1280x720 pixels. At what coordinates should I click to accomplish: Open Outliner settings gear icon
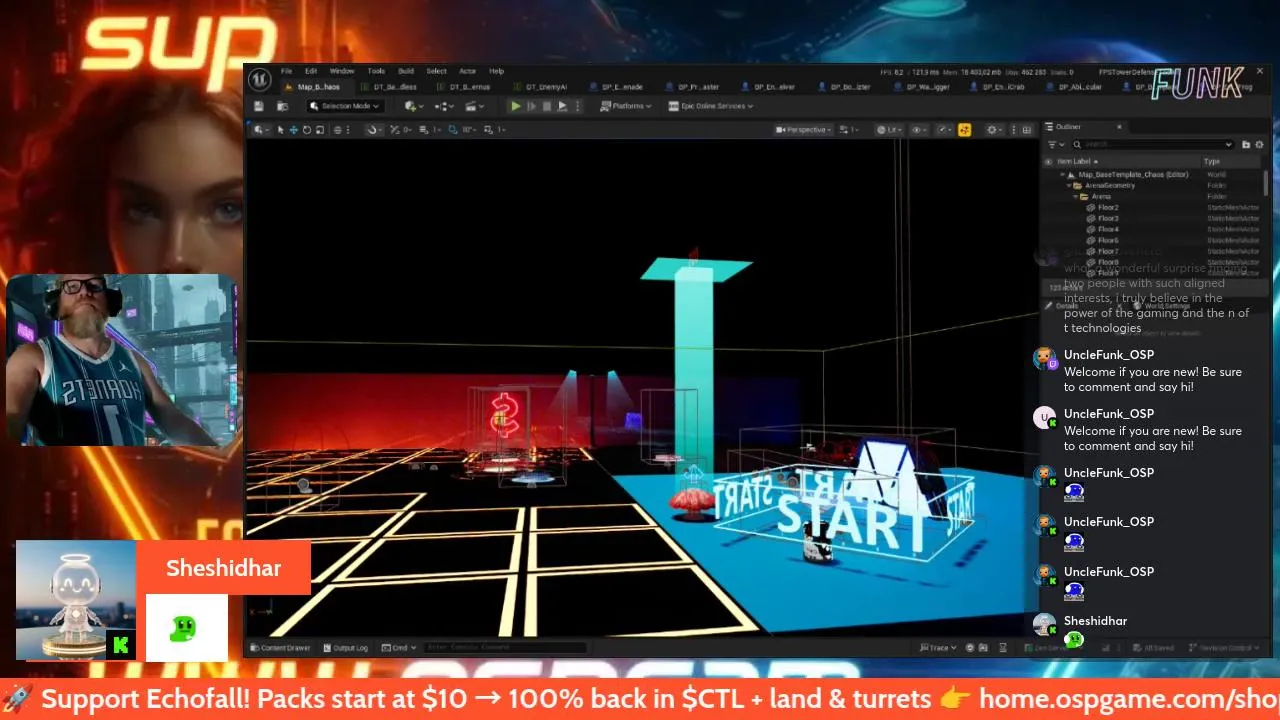click(x=1259, y=145)
